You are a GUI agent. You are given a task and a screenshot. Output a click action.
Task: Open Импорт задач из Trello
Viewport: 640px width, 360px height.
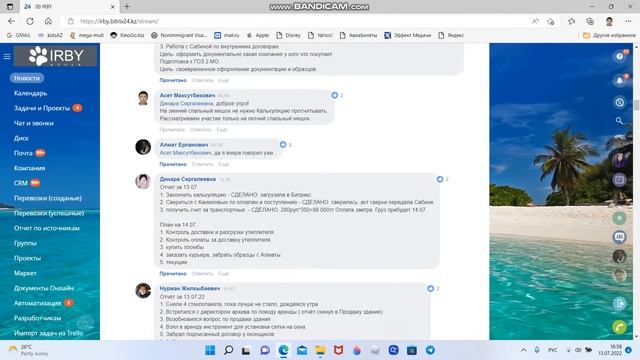(49, 333)
